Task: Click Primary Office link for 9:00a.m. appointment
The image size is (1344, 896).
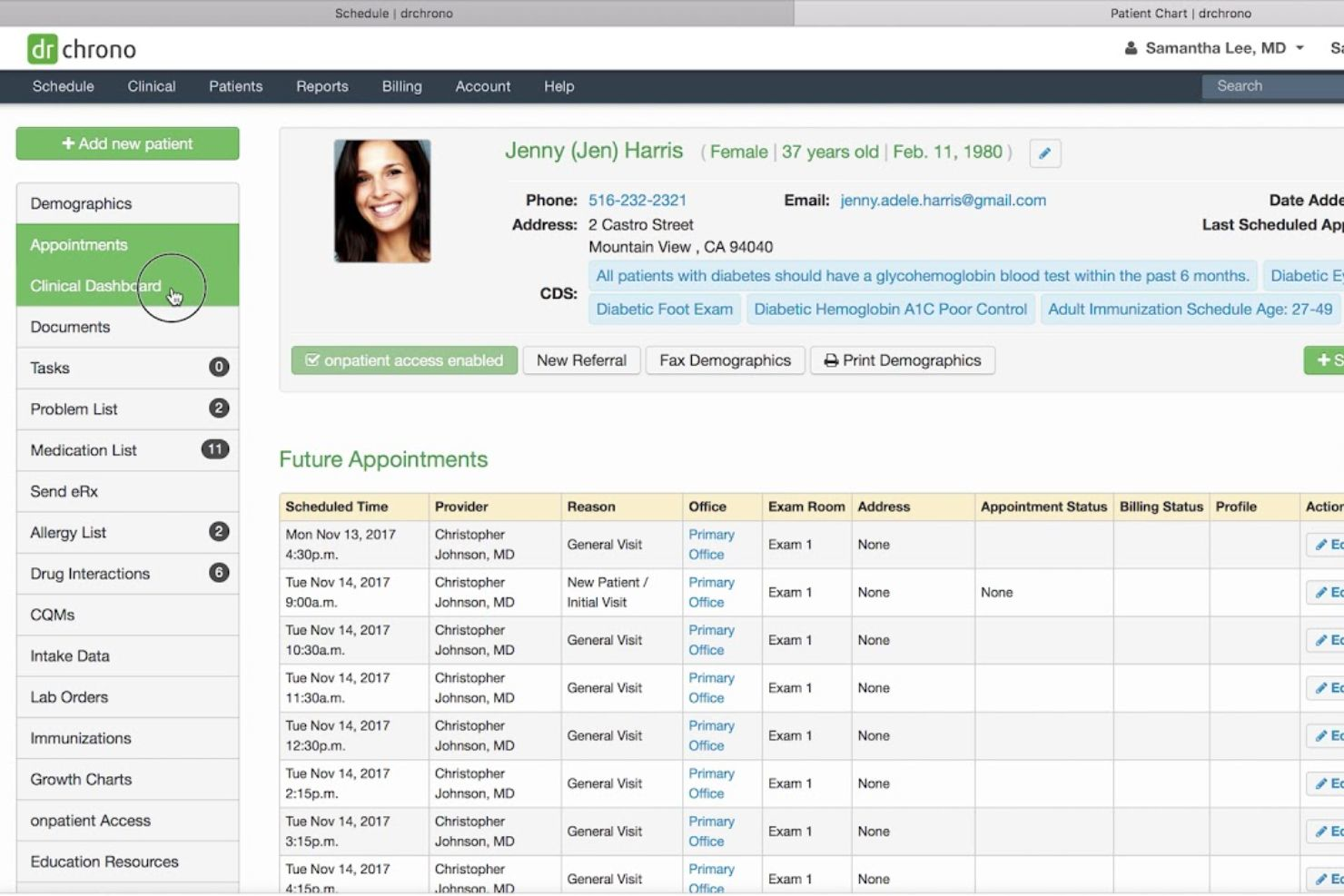Action: [711, 592]
